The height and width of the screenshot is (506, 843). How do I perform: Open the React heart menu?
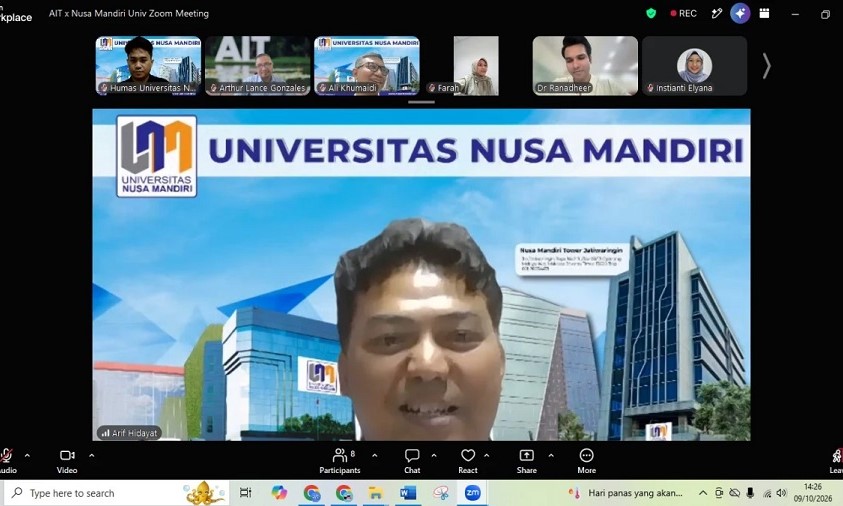point(468,461)
